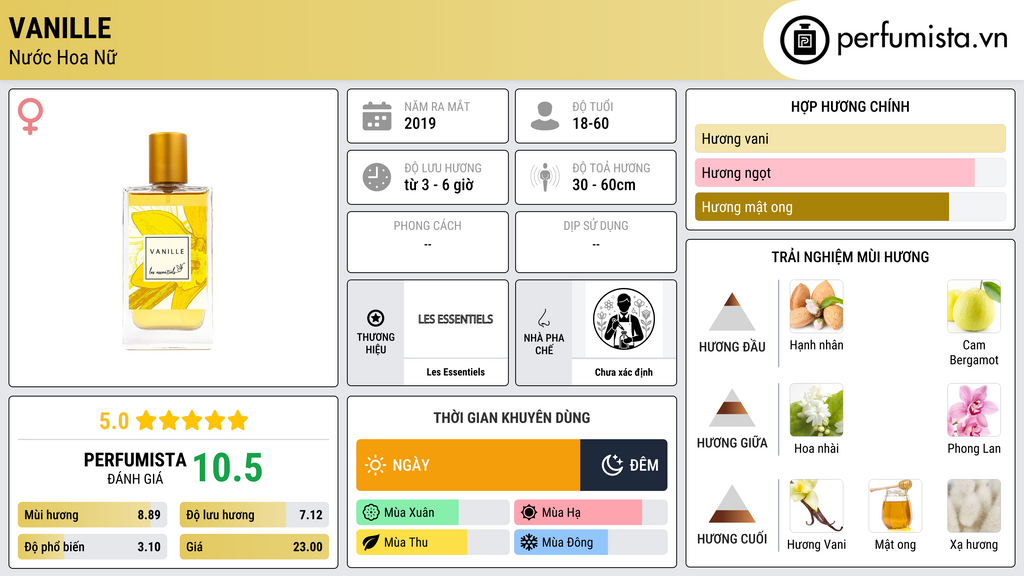Screen dimensions: 1024x576
Task: Click the Les Essentiels brand logo
Action: [x=456, y=319]
